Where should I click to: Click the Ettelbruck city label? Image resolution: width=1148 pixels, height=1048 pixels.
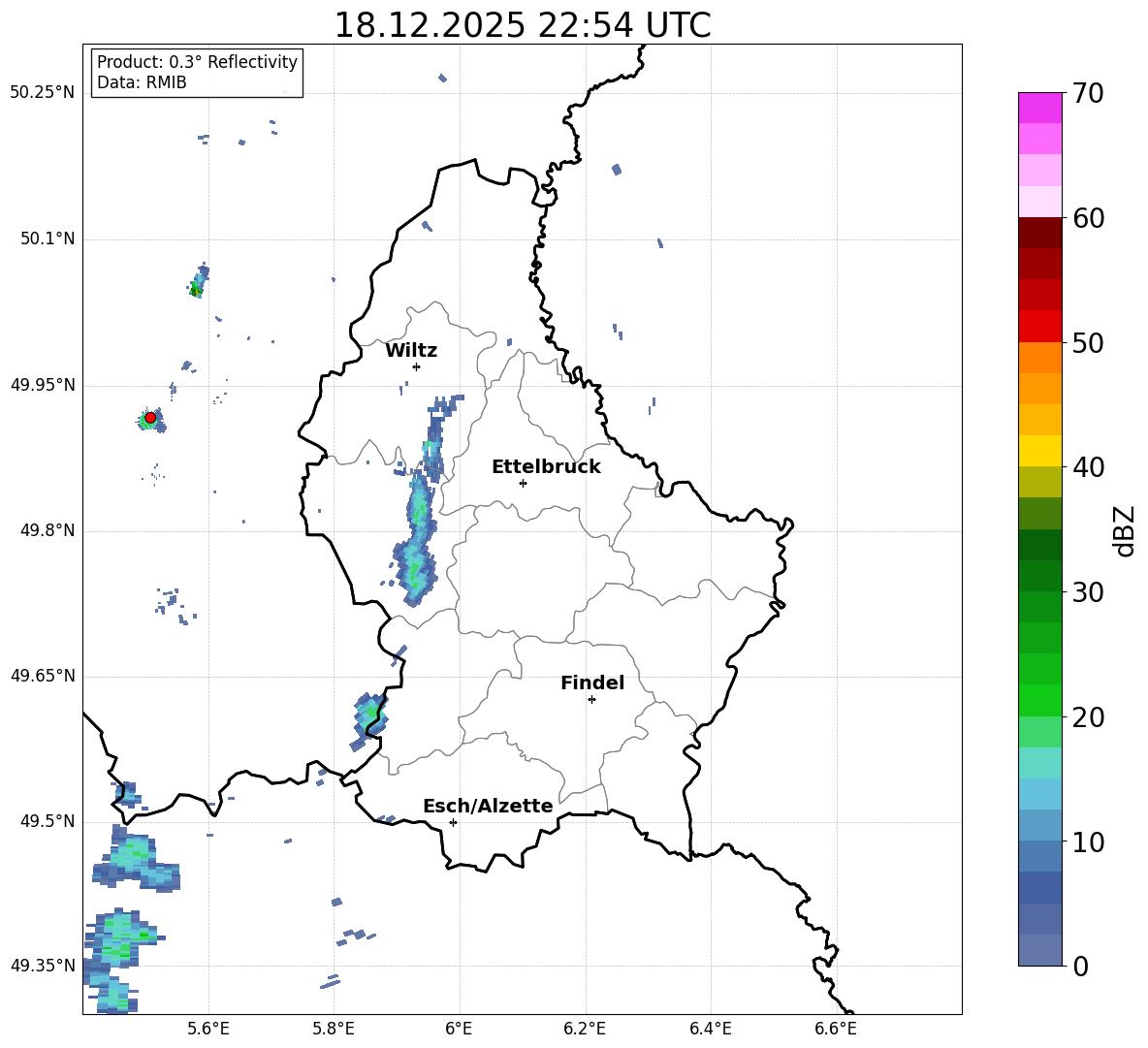coord(546,467)
